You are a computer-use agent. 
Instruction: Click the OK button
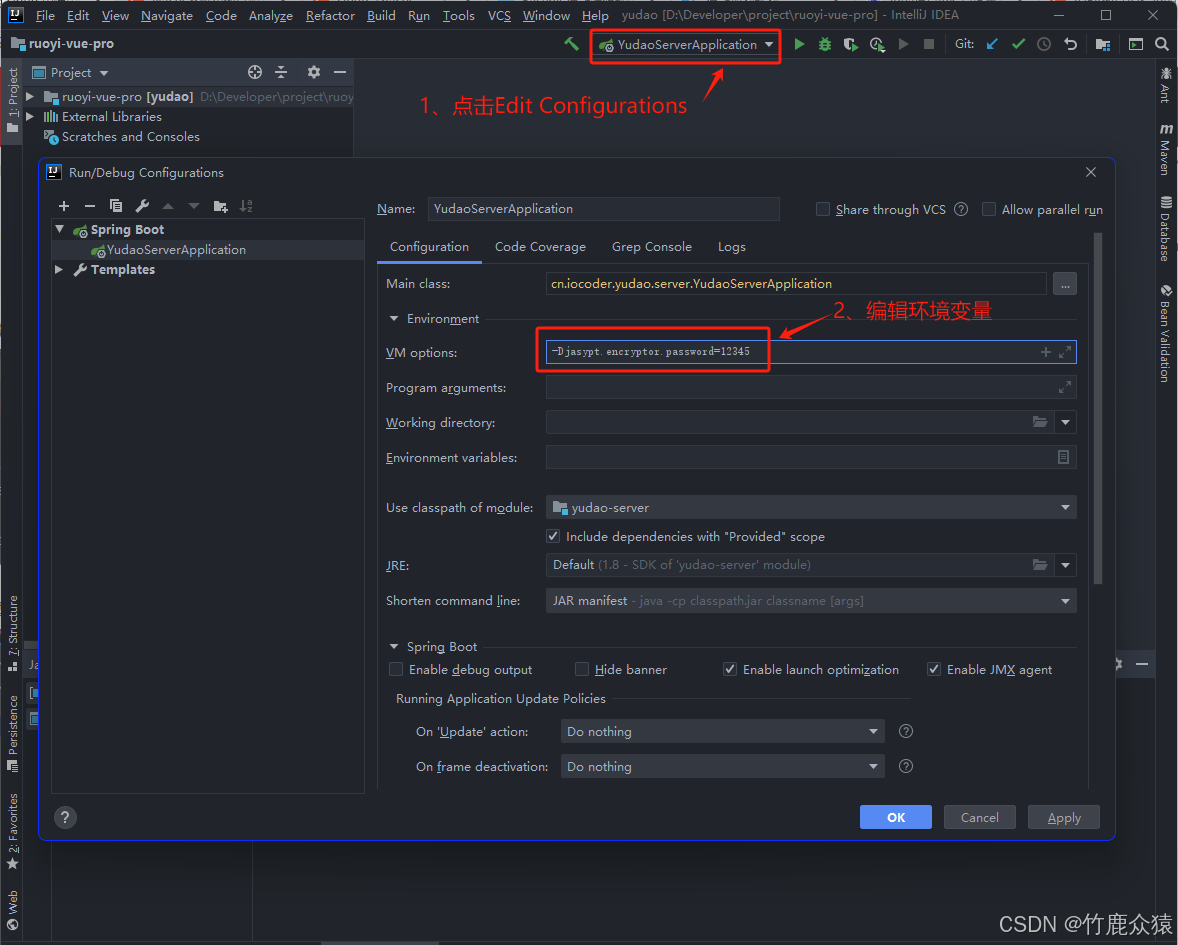click(x=896, y=817)
